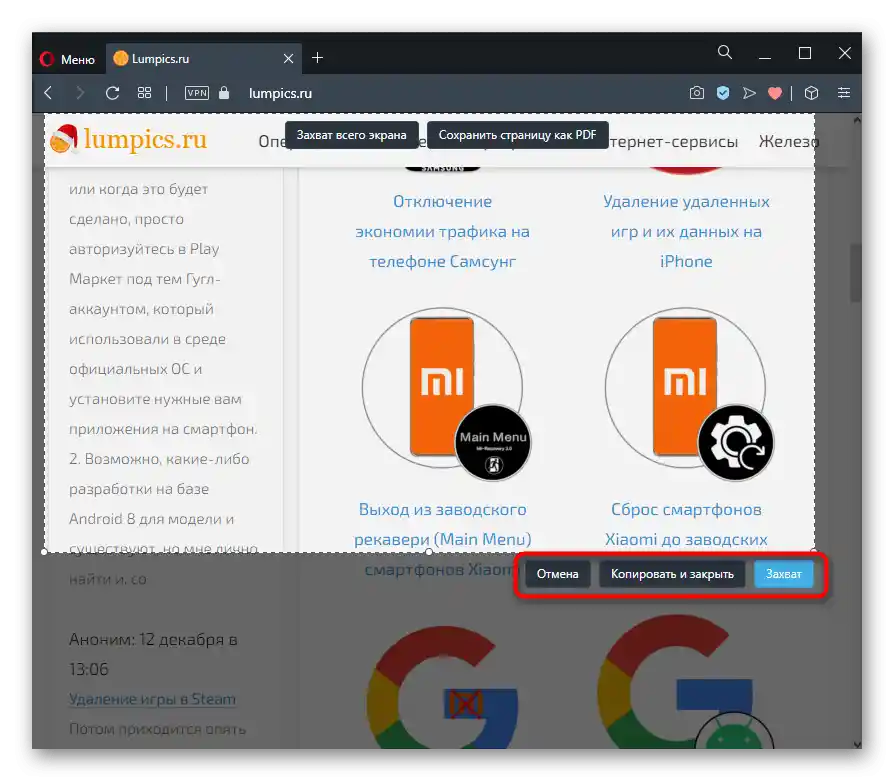Open the extensions cube icon

(811, 93)
